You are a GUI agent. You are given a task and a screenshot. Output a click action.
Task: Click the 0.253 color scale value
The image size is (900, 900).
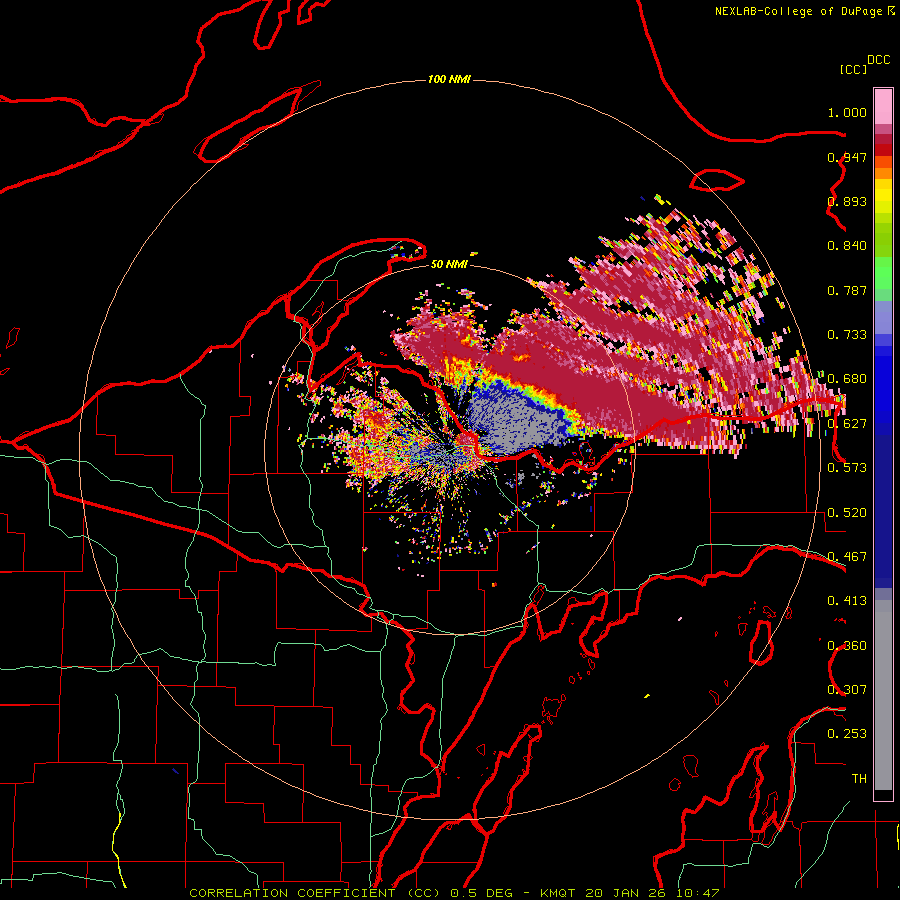[847, 734]
